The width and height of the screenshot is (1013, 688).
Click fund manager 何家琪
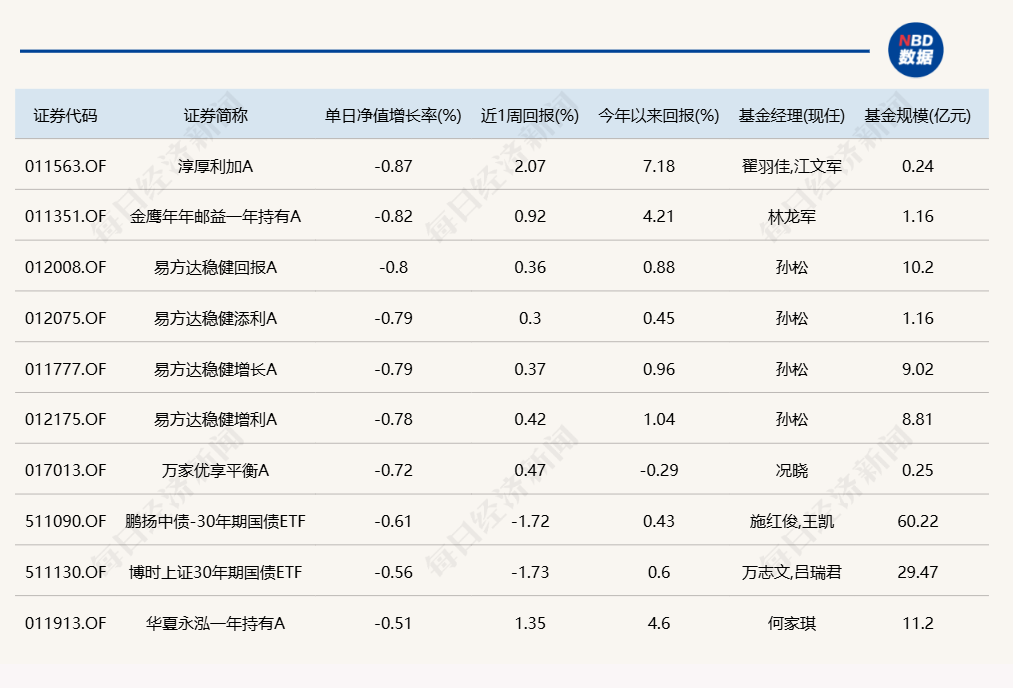coord(792,623)
